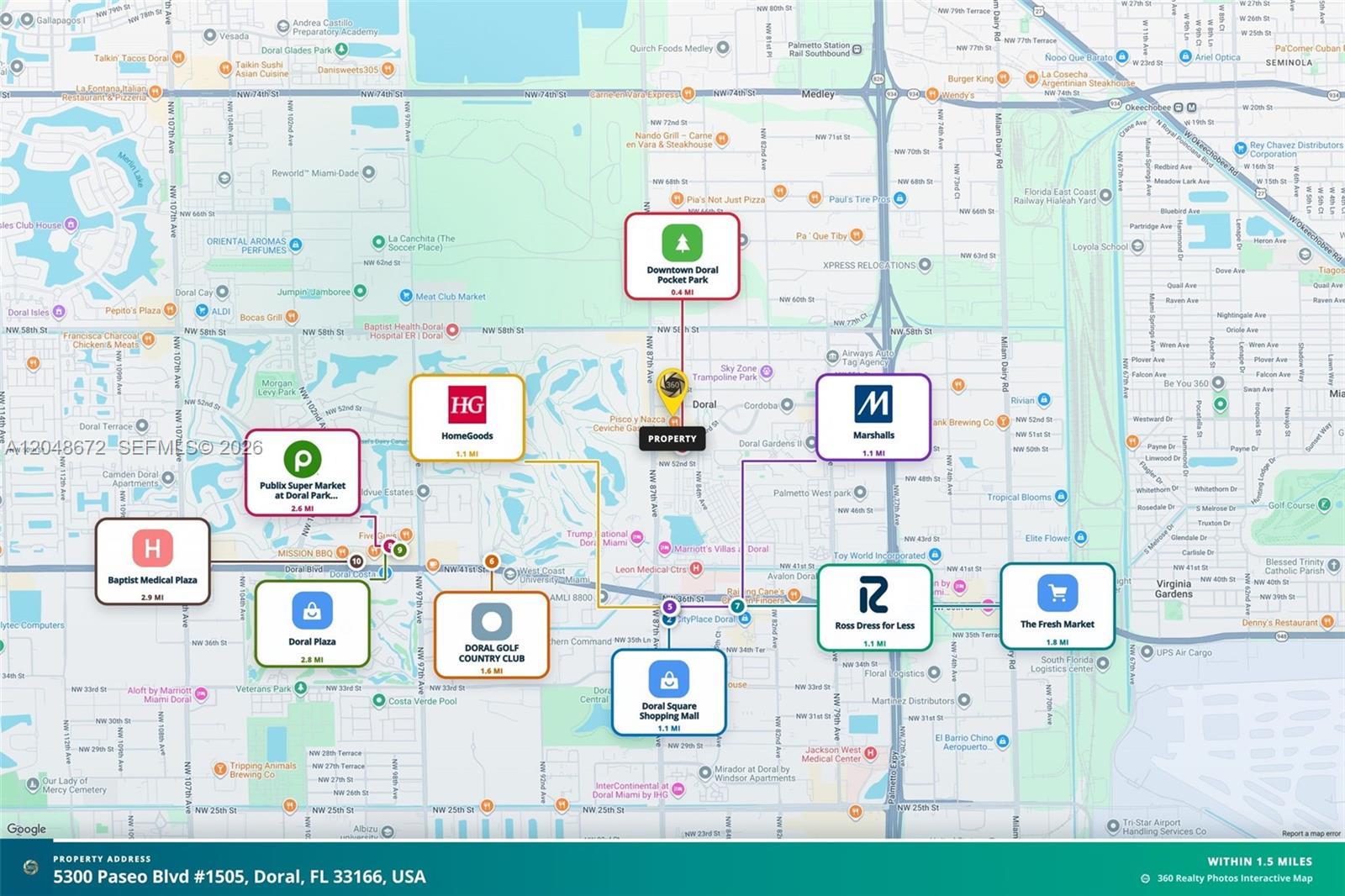The height and width of the screenshot is (896, 1345).
Task: Select the Tropical Blooms pin
Action: (x=1061, y=497)
